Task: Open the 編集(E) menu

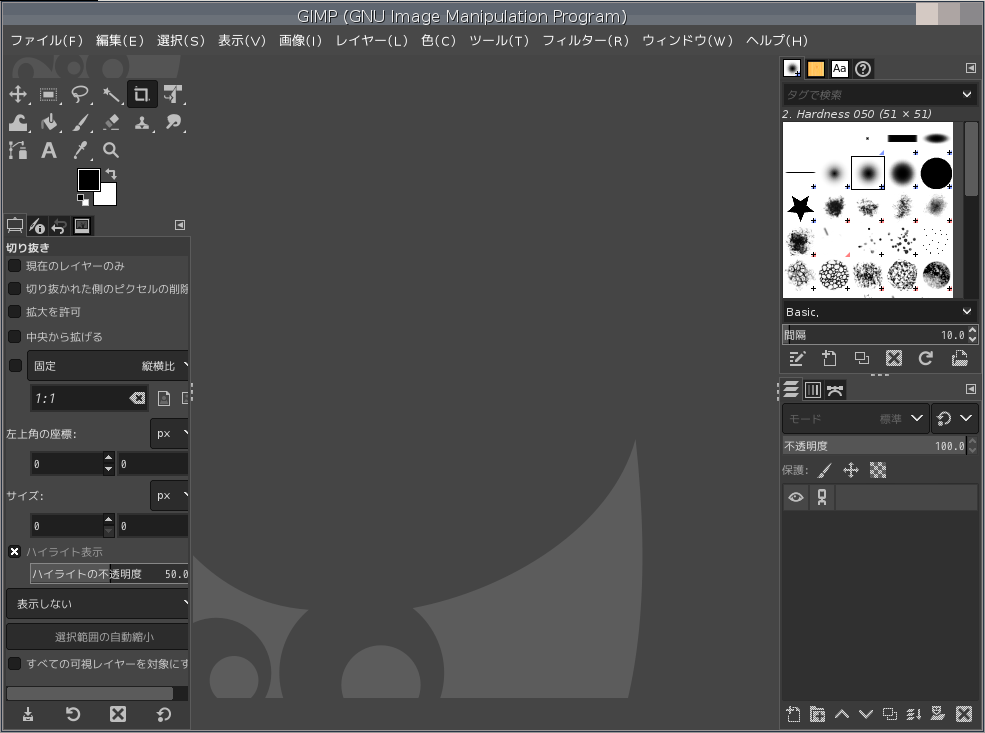Action: click(x=119, y=41)
